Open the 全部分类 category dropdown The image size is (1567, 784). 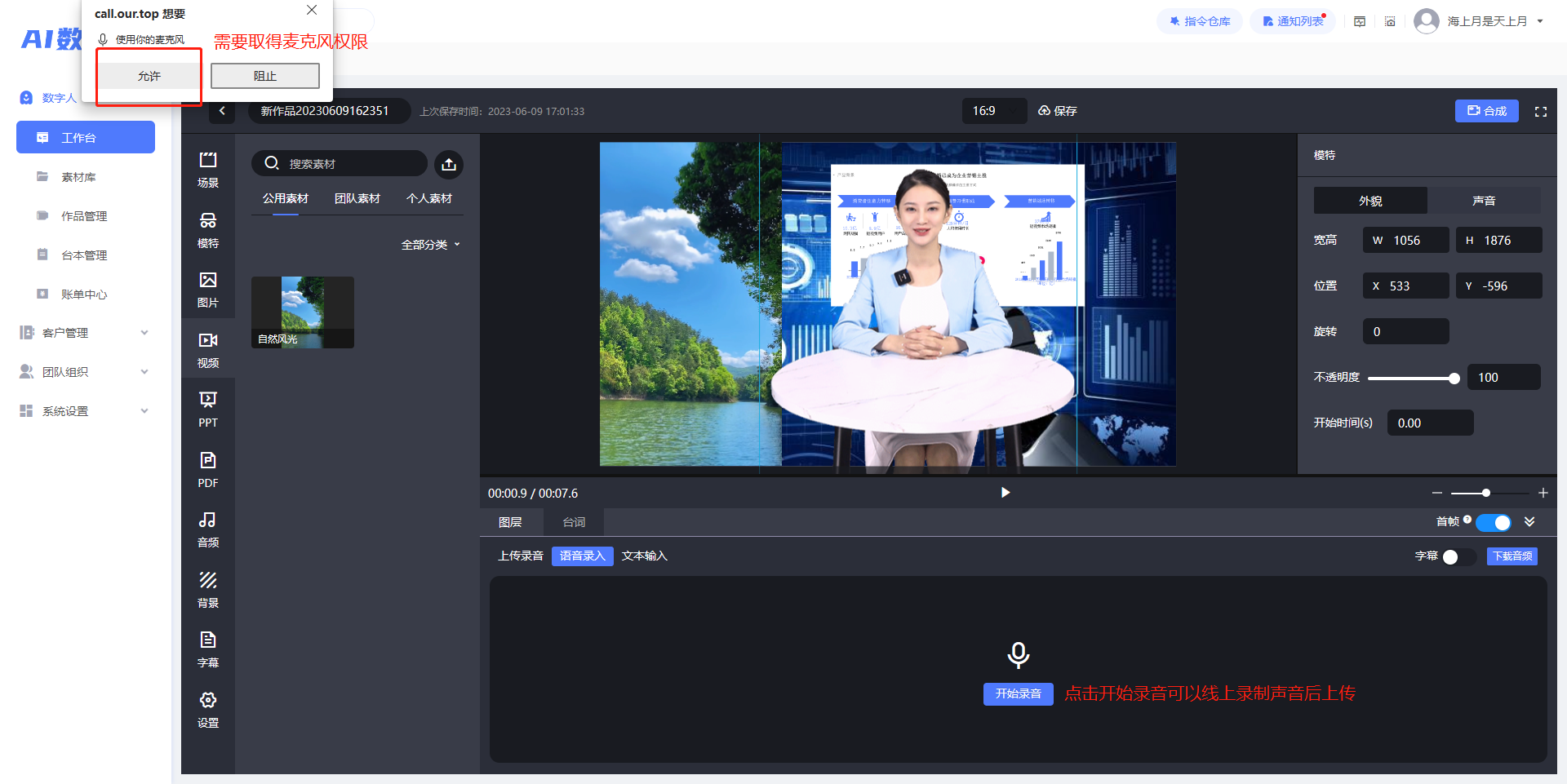(x=430, y=245)
